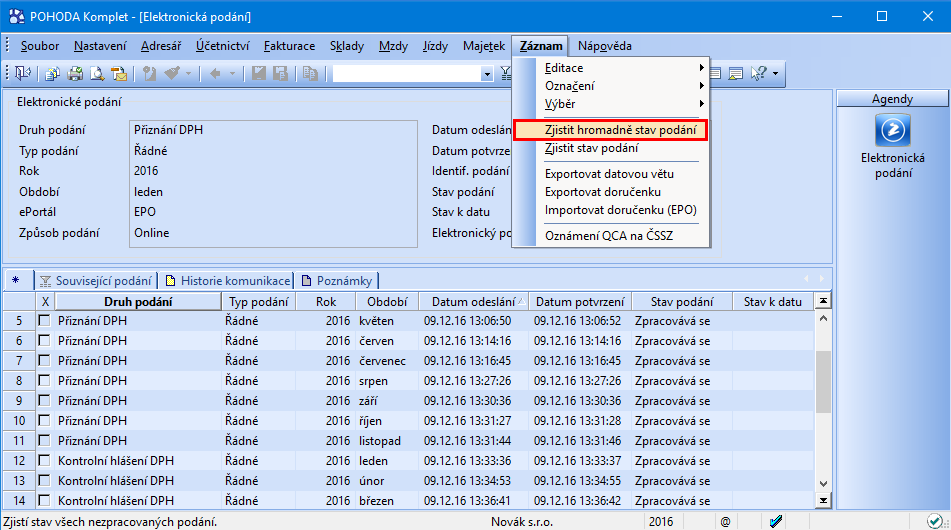951x530 pixels.
Task: Jump to last record with bottom arrow button
Action: pos(823,500)
